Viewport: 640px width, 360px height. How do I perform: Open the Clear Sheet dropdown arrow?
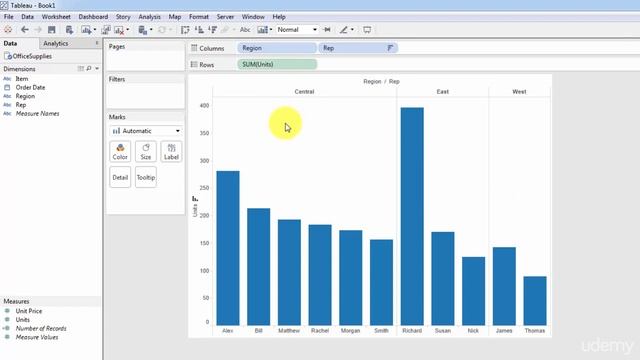tap(128, 30)
